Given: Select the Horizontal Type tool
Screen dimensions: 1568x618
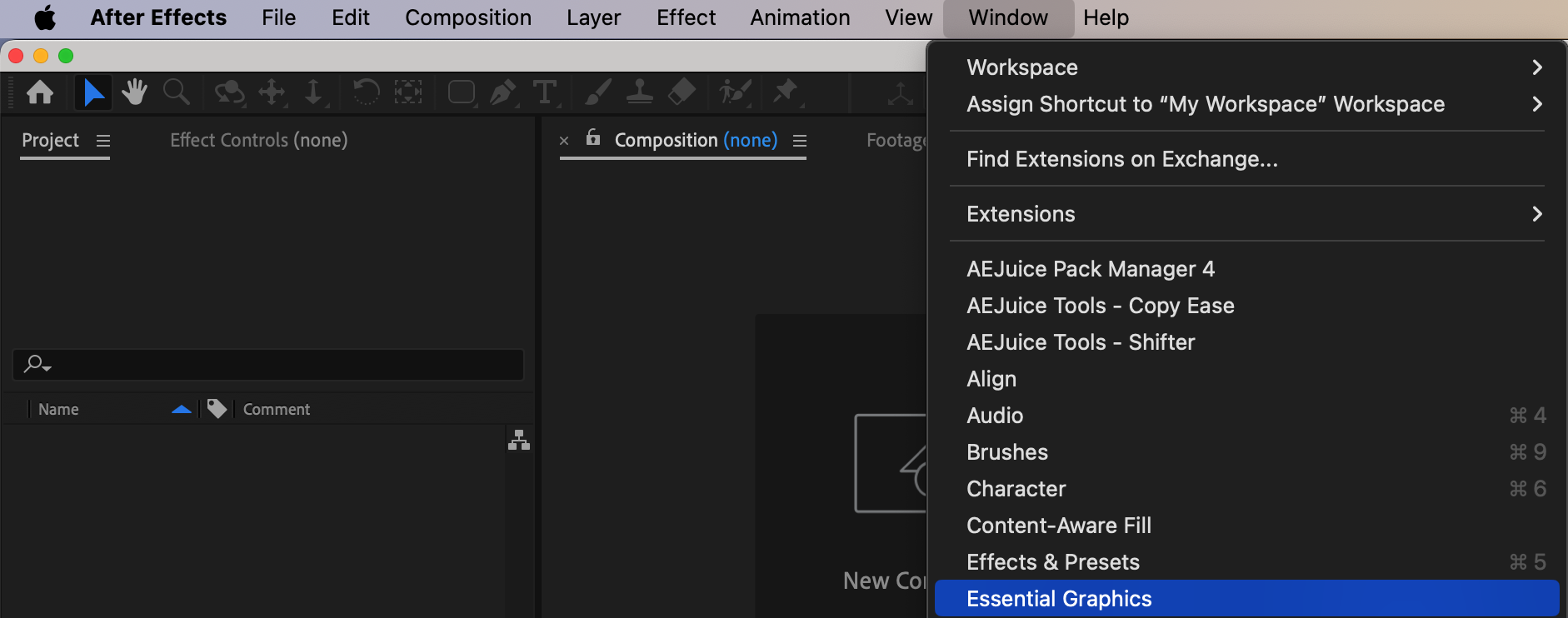Looking at the screenshot, I should pyautogui.click(x=545, y=92).
